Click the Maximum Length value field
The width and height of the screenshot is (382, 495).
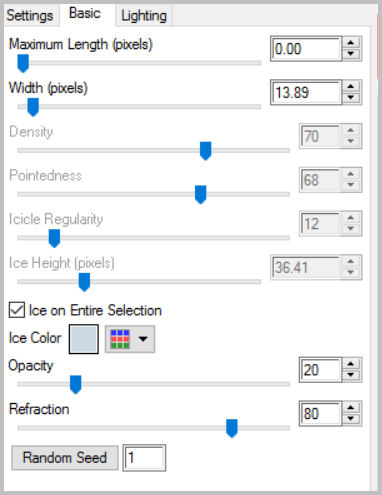coord(306,49)
